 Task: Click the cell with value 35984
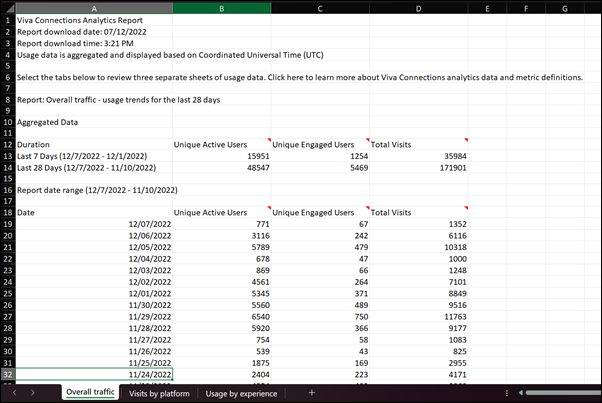click(418, 156)
